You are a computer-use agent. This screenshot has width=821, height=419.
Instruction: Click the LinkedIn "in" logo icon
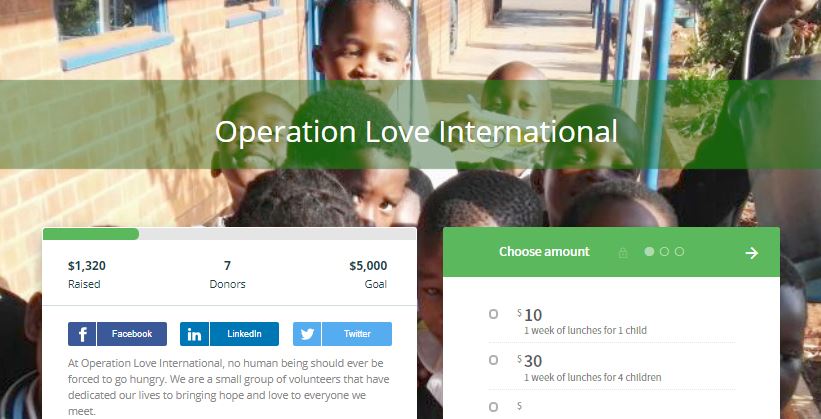(194, 334)
